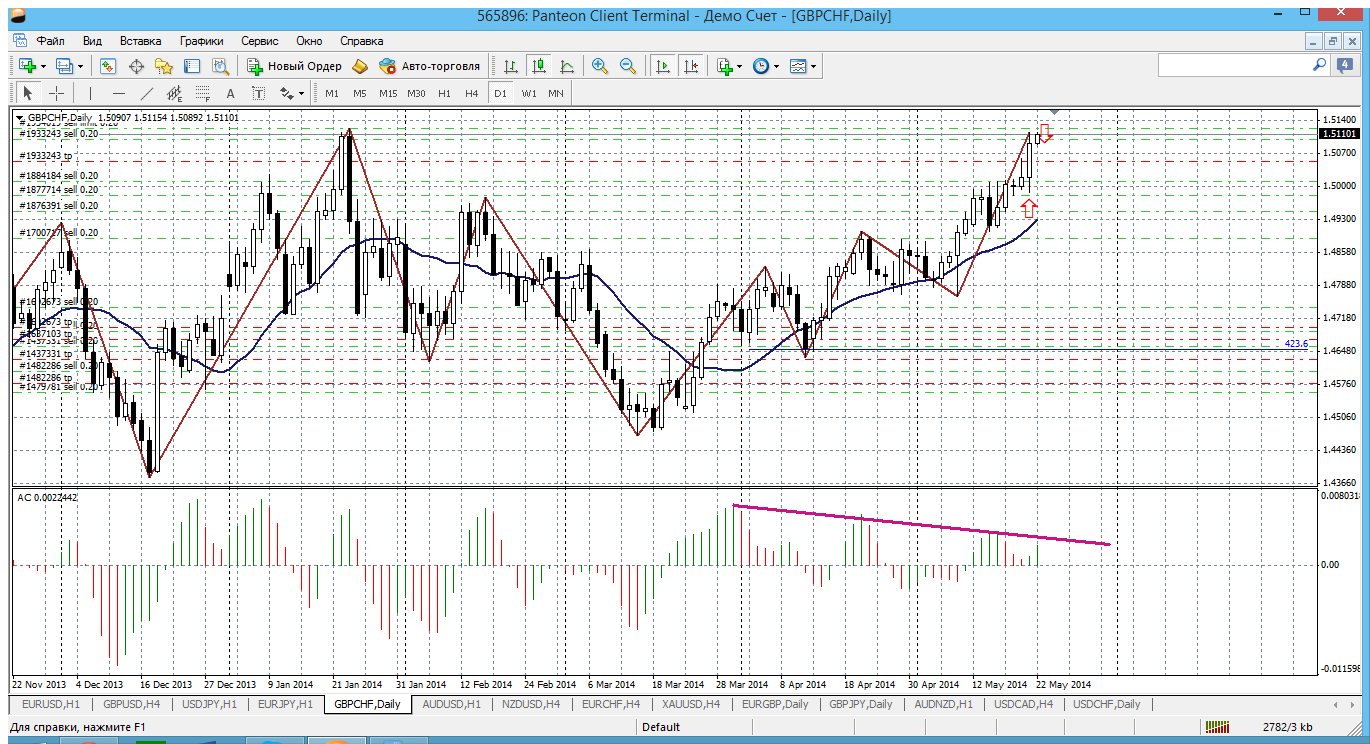
Task: Expand the Profiles dropdown arrow
Action: pos(80,66)
